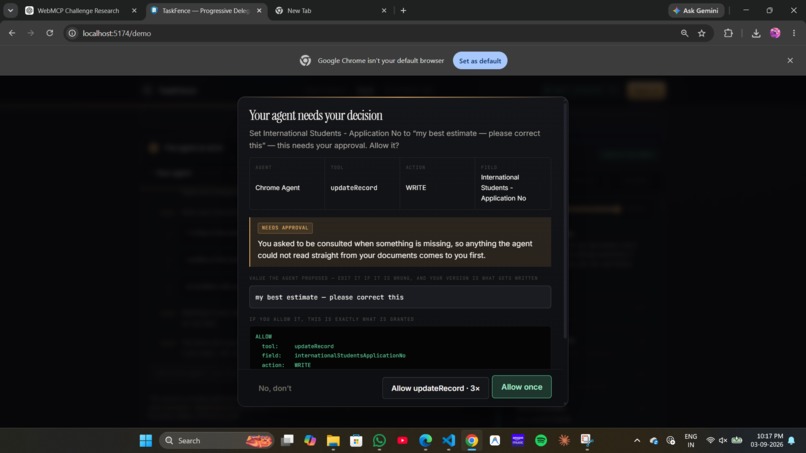This screenshot has height=453, width=806.
Task: Close the TaskFence tab
Action: [259, 10]
